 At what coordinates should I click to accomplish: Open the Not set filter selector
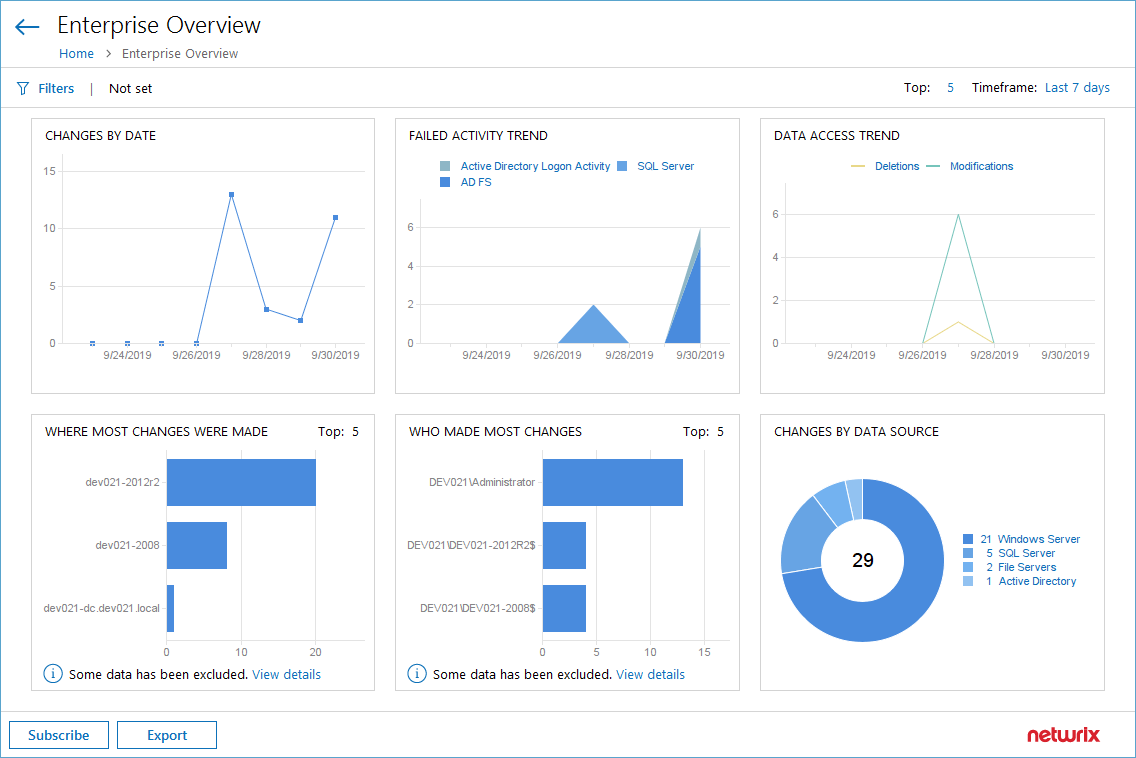(130, 88)
